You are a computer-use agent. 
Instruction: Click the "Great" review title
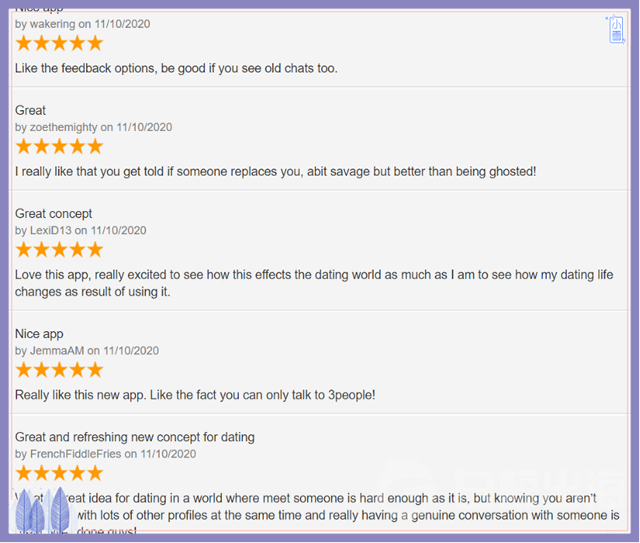pos(30,110)
